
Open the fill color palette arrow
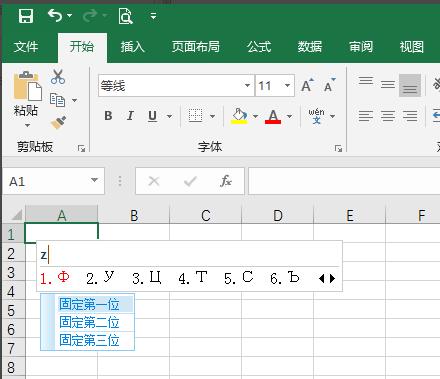255,116
